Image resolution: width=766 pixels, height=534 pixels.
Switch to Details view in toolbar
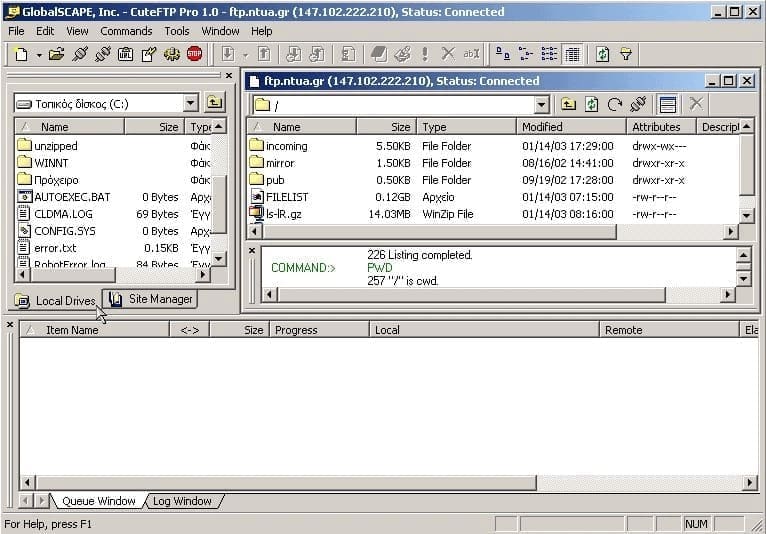coord(572,54)
